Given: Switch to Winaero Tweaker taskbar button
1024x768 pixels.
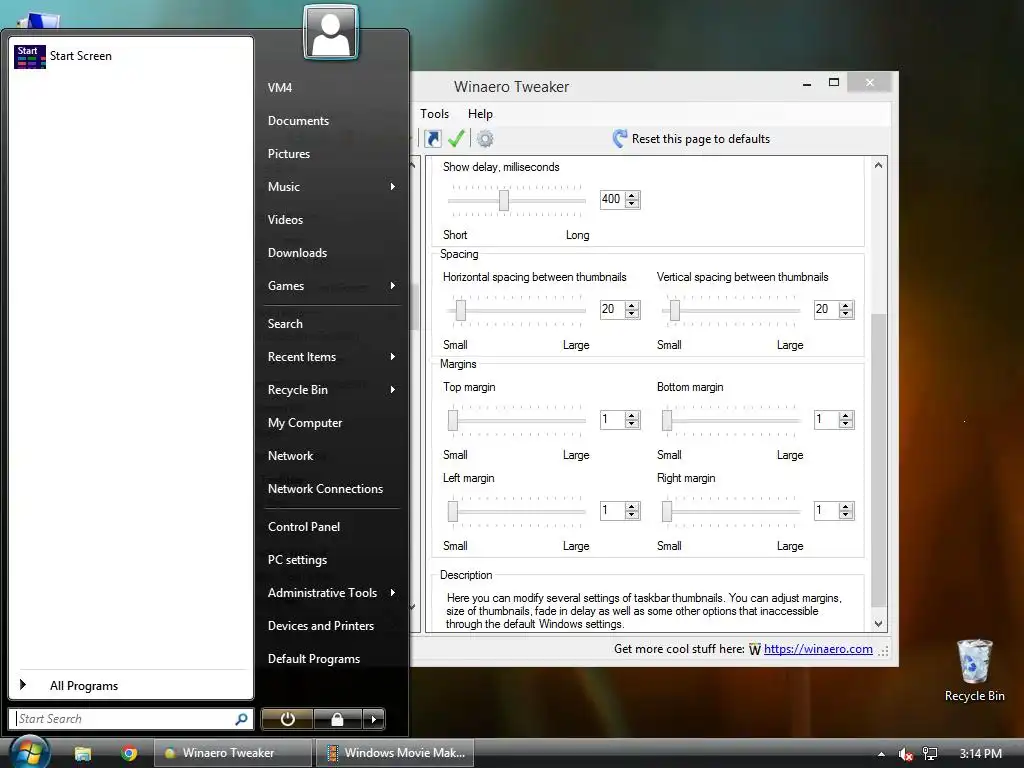Looking at the screenshot, I should [232, 753].
